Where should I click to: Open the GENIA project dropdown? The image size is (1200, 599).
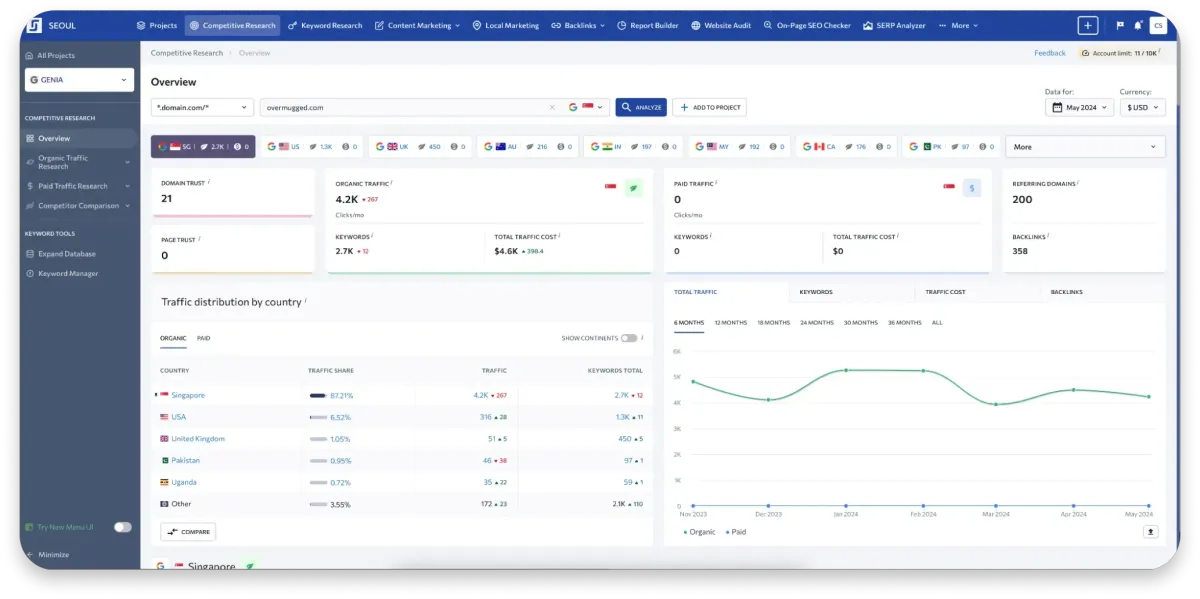[80, 79]
